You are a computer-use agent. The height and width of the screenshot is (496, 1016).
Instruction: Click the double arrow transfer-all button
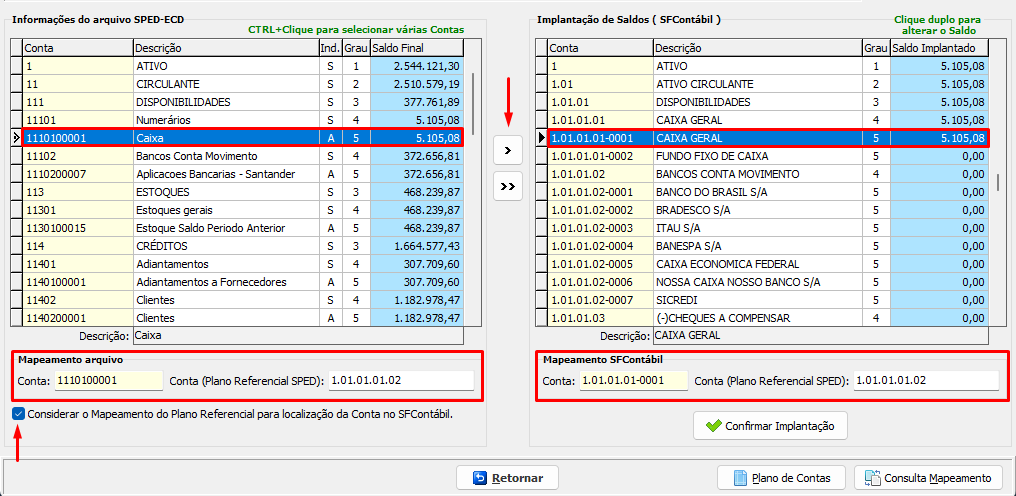[508, 186]
